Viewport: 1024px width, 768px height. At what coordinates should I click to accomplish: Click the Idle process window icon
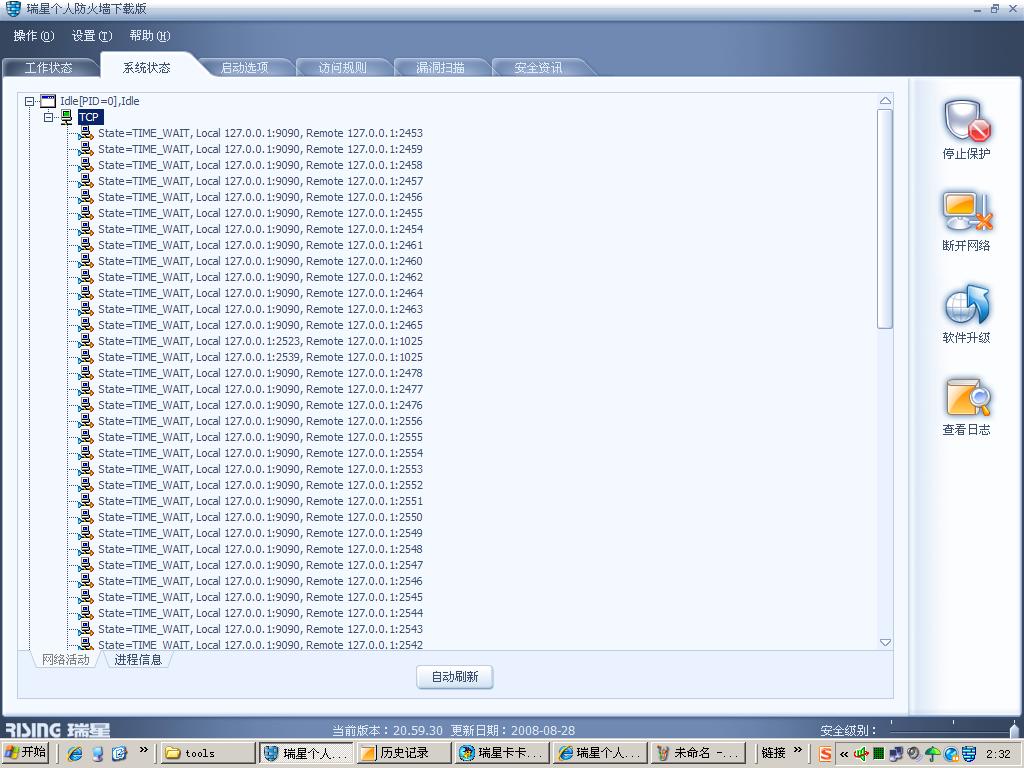coord(48,101)
